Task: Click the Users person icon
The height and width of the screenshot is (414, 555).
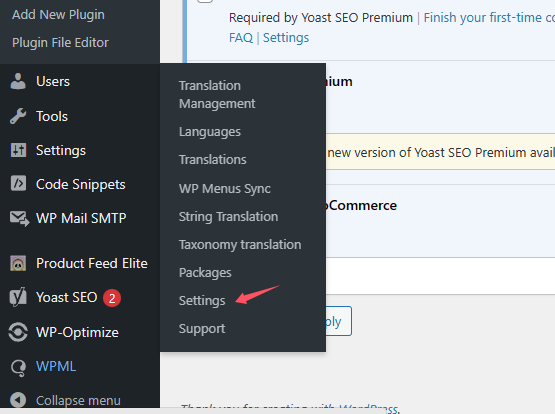Action: (x=18, y=81)
